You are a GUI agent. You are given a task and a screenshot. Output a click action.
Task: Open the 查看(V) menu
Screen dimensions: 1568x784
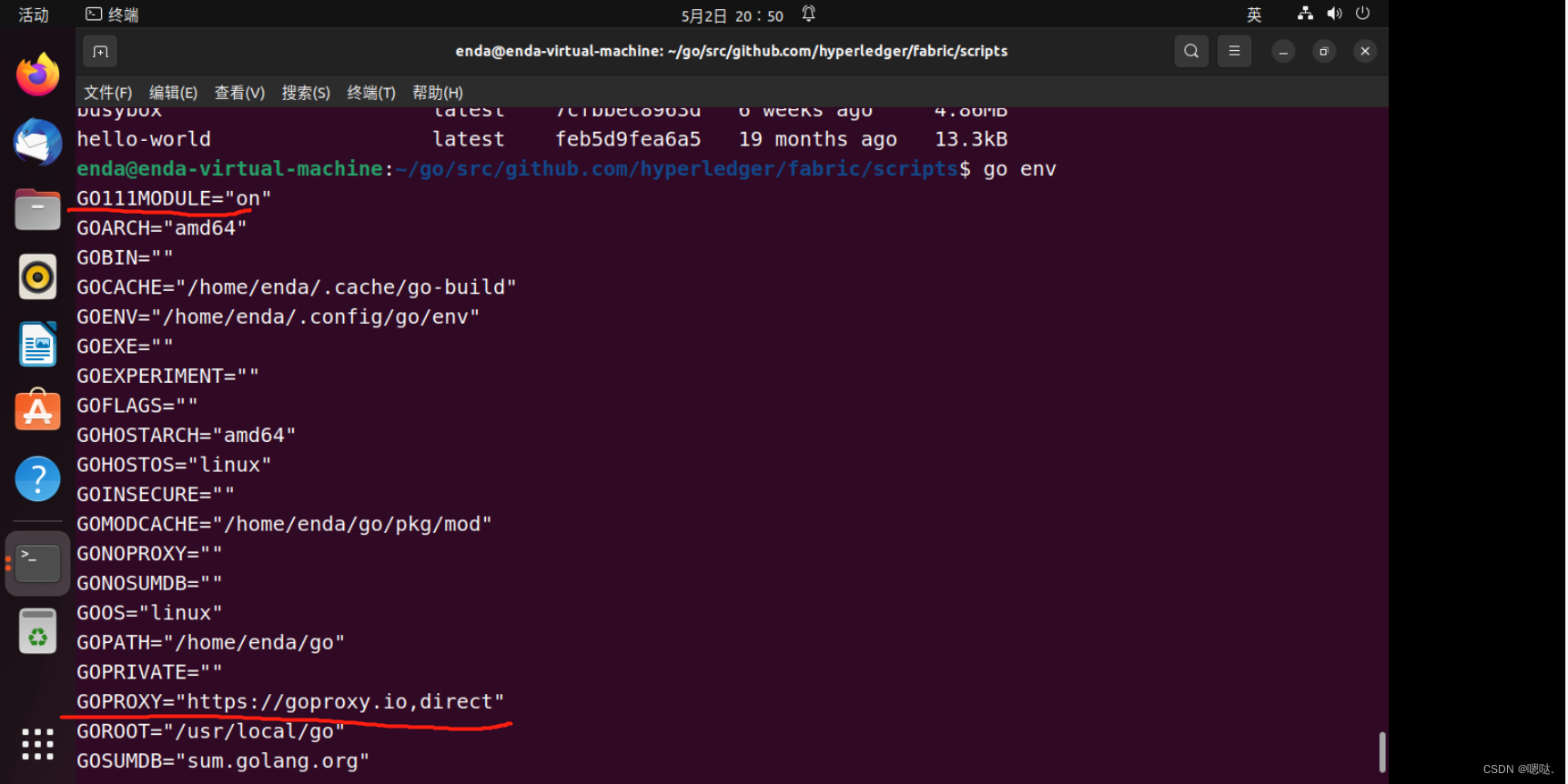(x=239, y=93)
